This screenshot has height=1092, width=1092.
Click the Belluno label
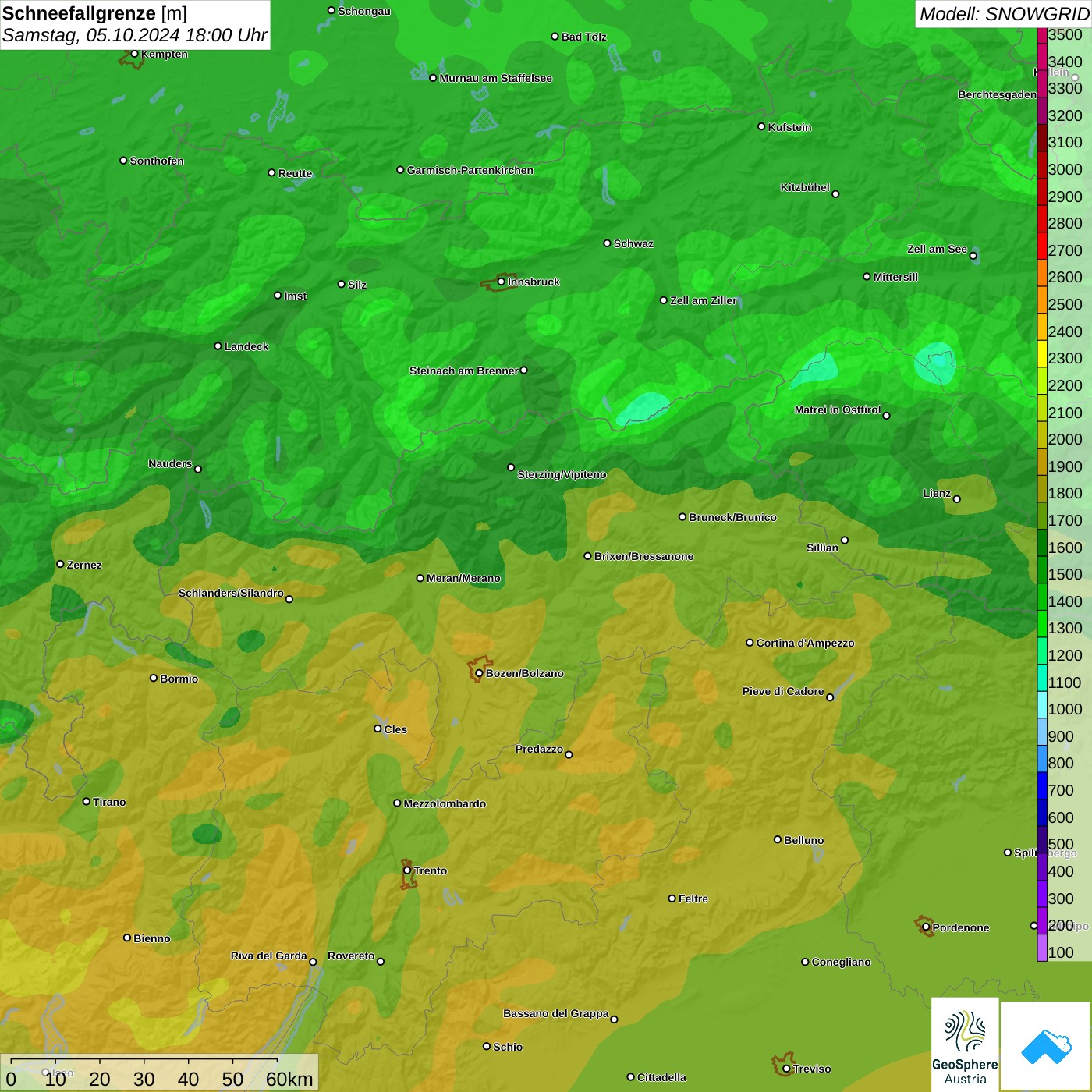coord(803,840)
